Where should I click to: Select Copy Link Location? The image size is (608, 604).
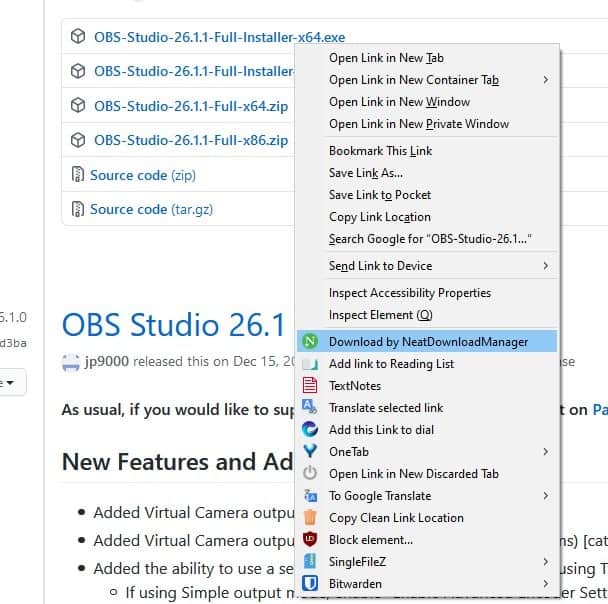427,217
